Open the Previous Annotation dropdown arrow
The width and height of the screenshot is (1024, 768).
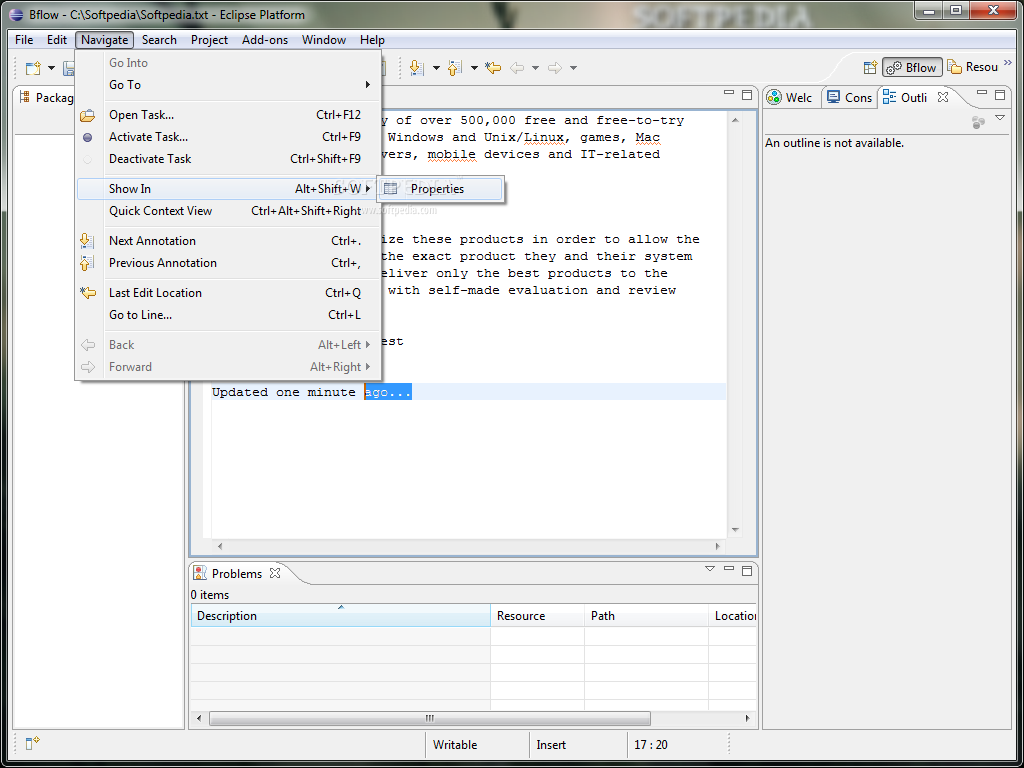coord(474,68)
